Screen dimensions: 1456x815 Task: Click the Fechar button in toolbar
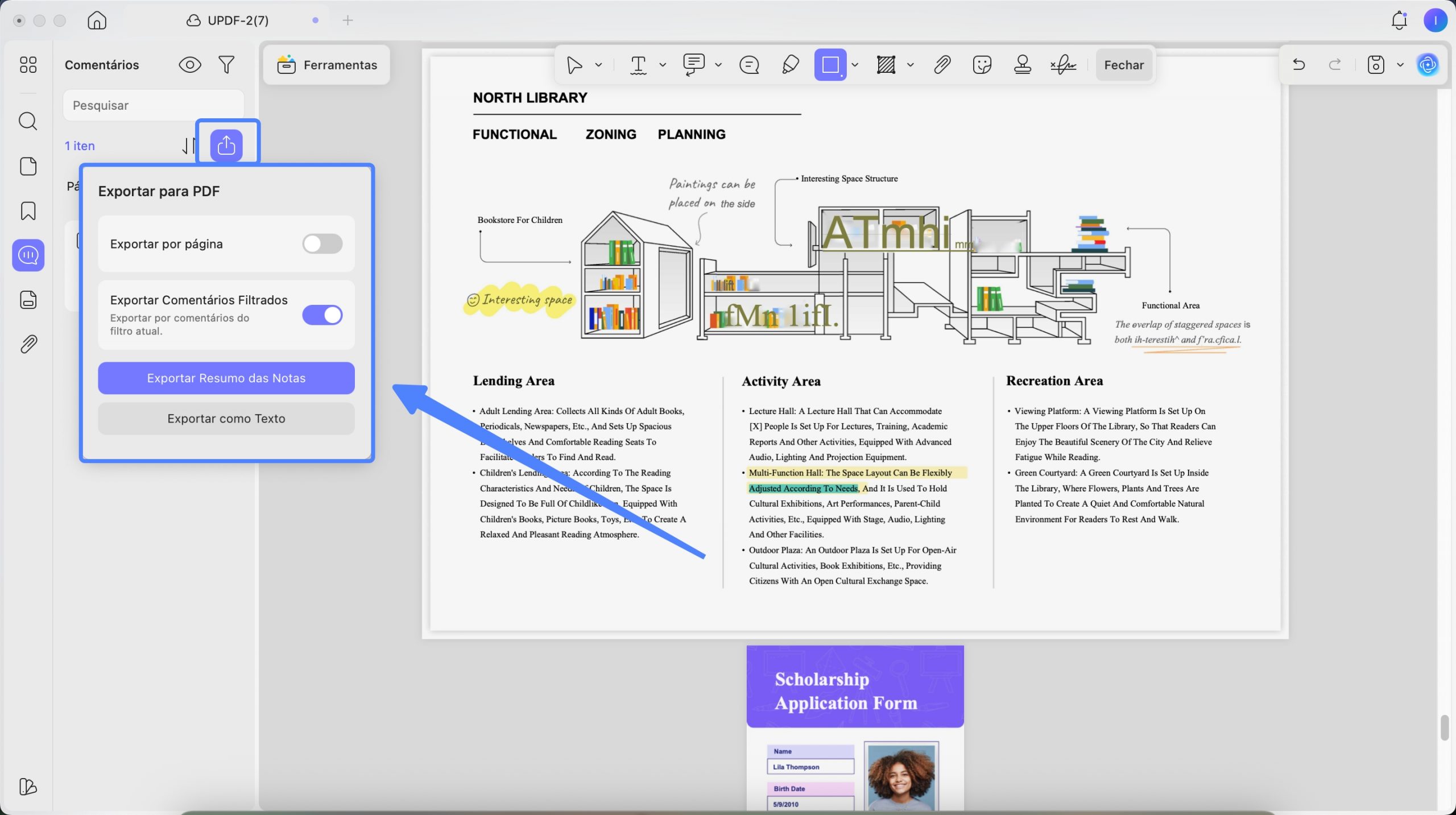coord(1124,65)
